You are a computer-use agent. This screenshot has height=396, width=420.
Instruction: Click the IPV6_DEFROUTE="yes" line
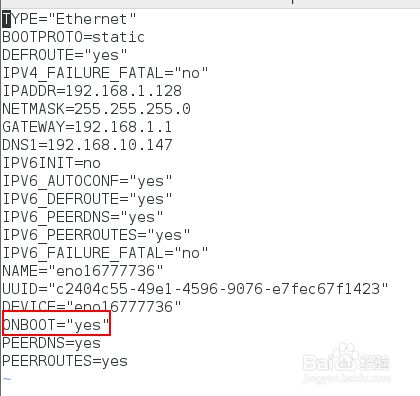(x=87, y=199)
